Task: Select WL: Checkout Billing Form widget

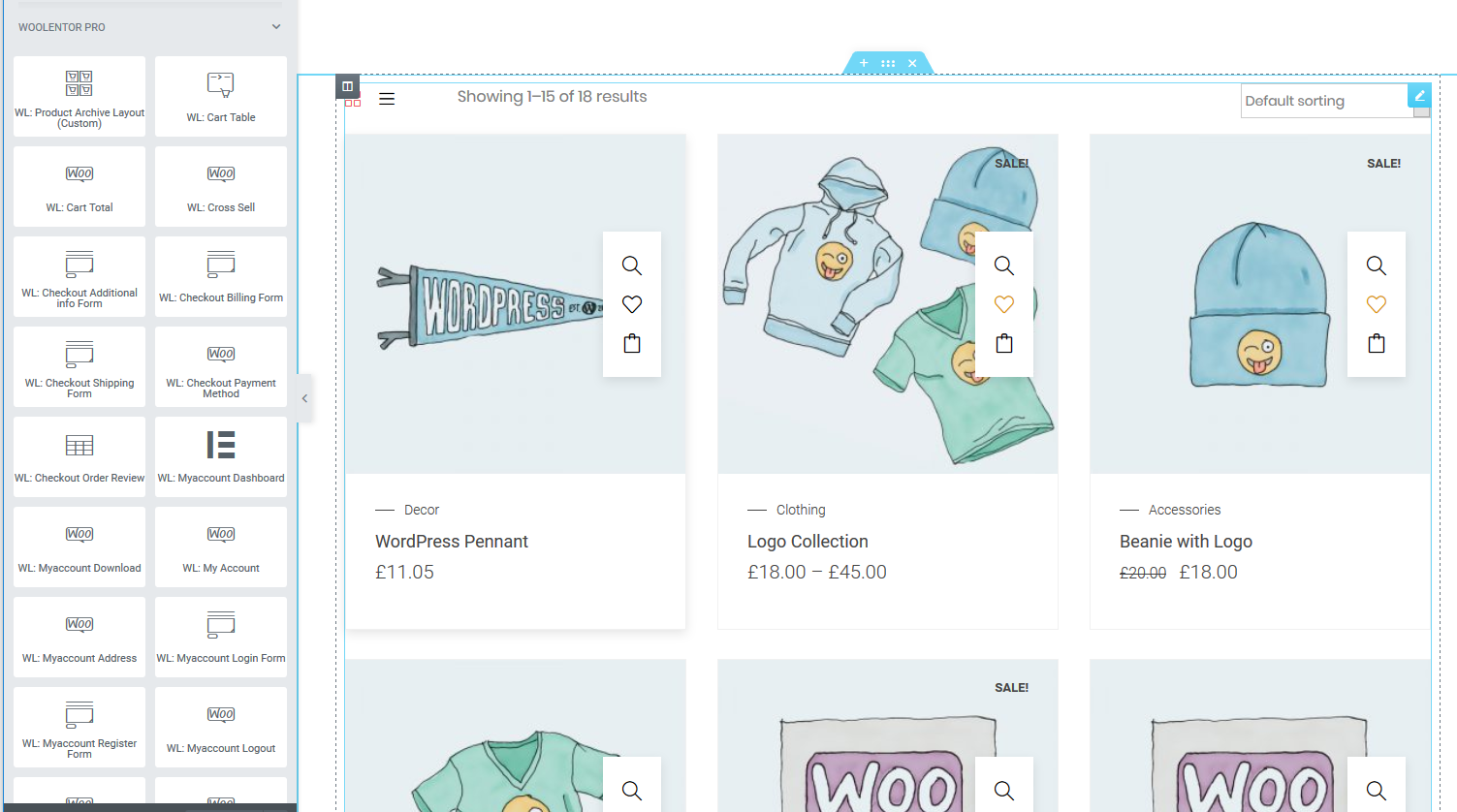Action: coord(221,276)
